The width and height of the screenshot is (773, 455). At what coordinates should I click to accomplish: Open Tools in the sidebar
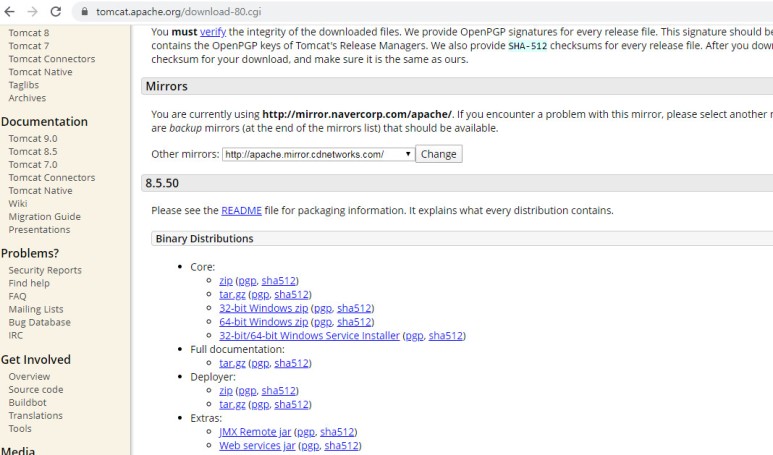(x=20, y=429)
